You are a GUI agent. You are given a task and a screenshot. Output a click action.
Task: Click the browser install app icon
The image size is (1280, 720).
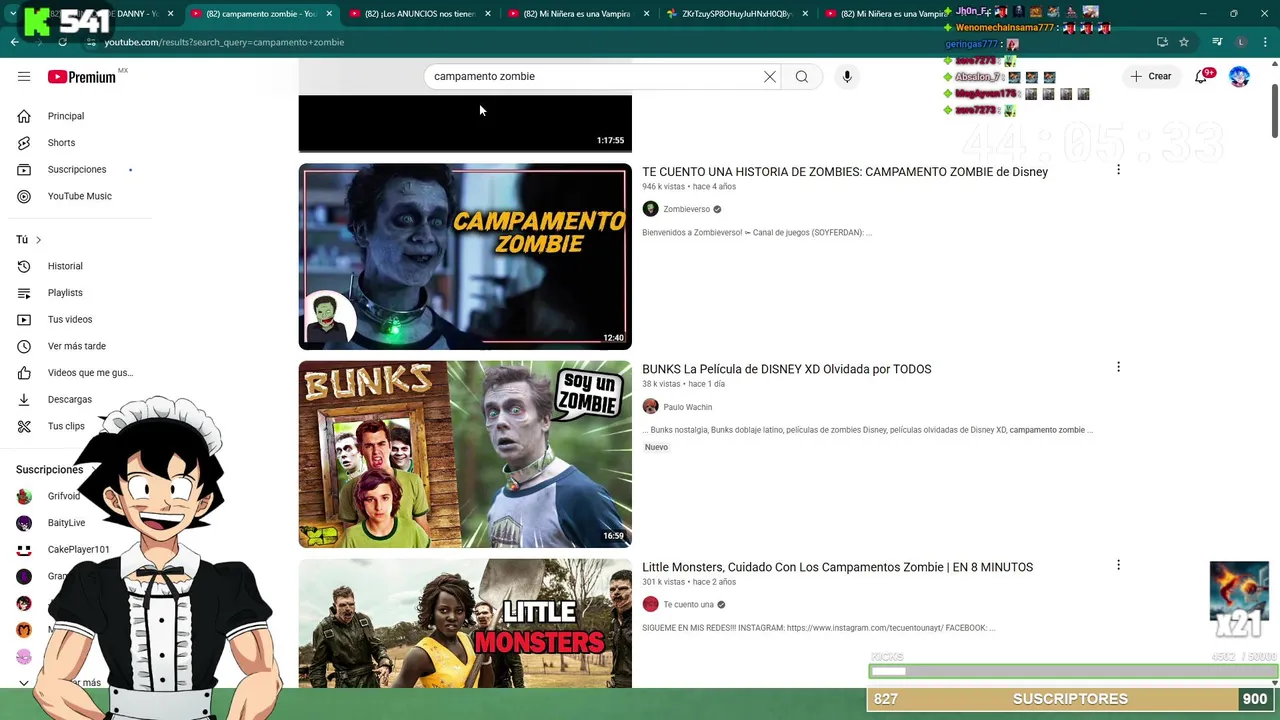pos(1162,42)
